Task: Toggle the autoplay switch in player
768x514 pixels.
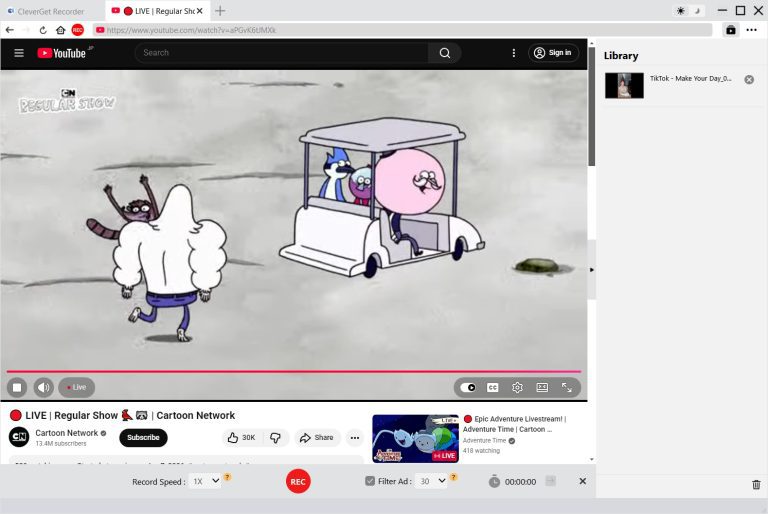Action: click(x=468, y=387)
